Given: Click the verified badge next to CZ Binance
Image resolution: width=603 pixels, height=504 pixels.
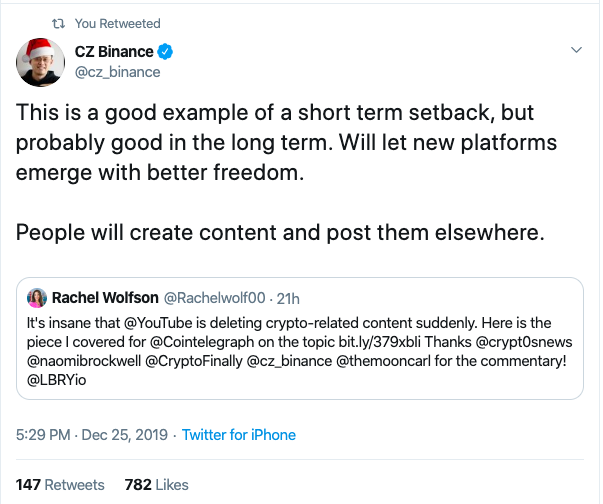Looking at the screenshot, I should [165, 52].
